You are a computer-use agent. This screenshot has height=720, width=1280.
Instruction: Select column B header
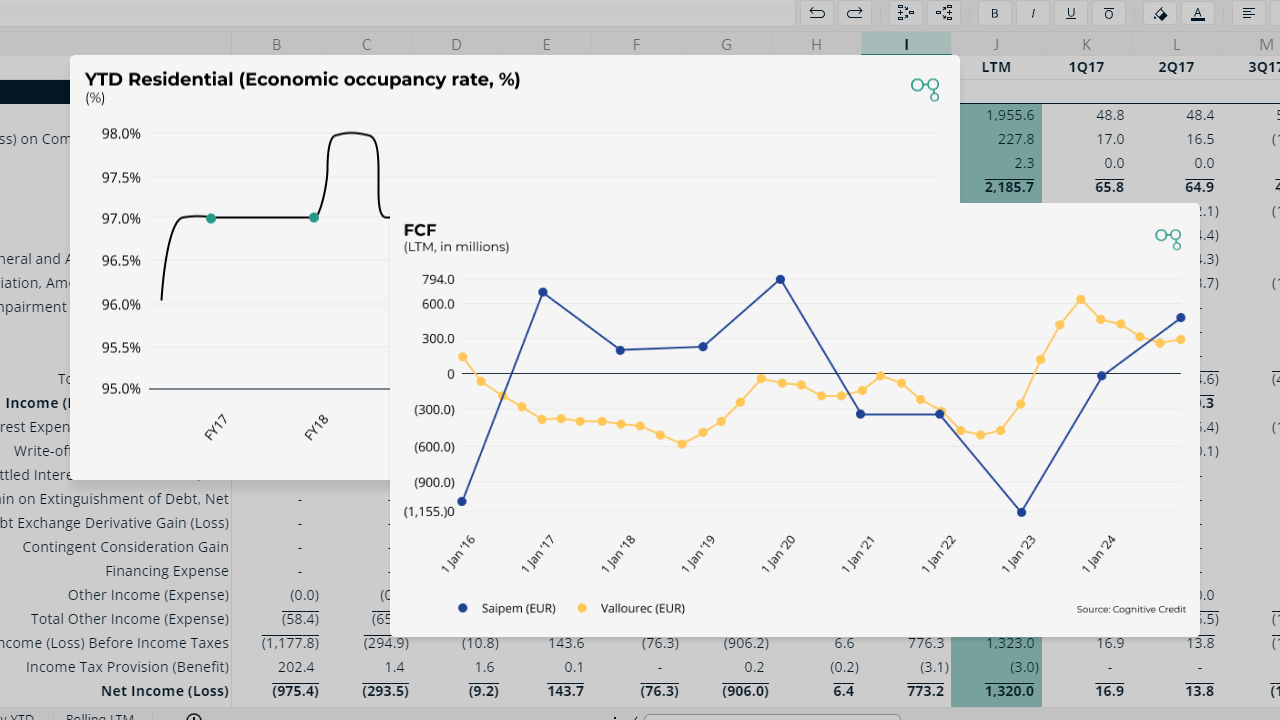click(276, 44)
